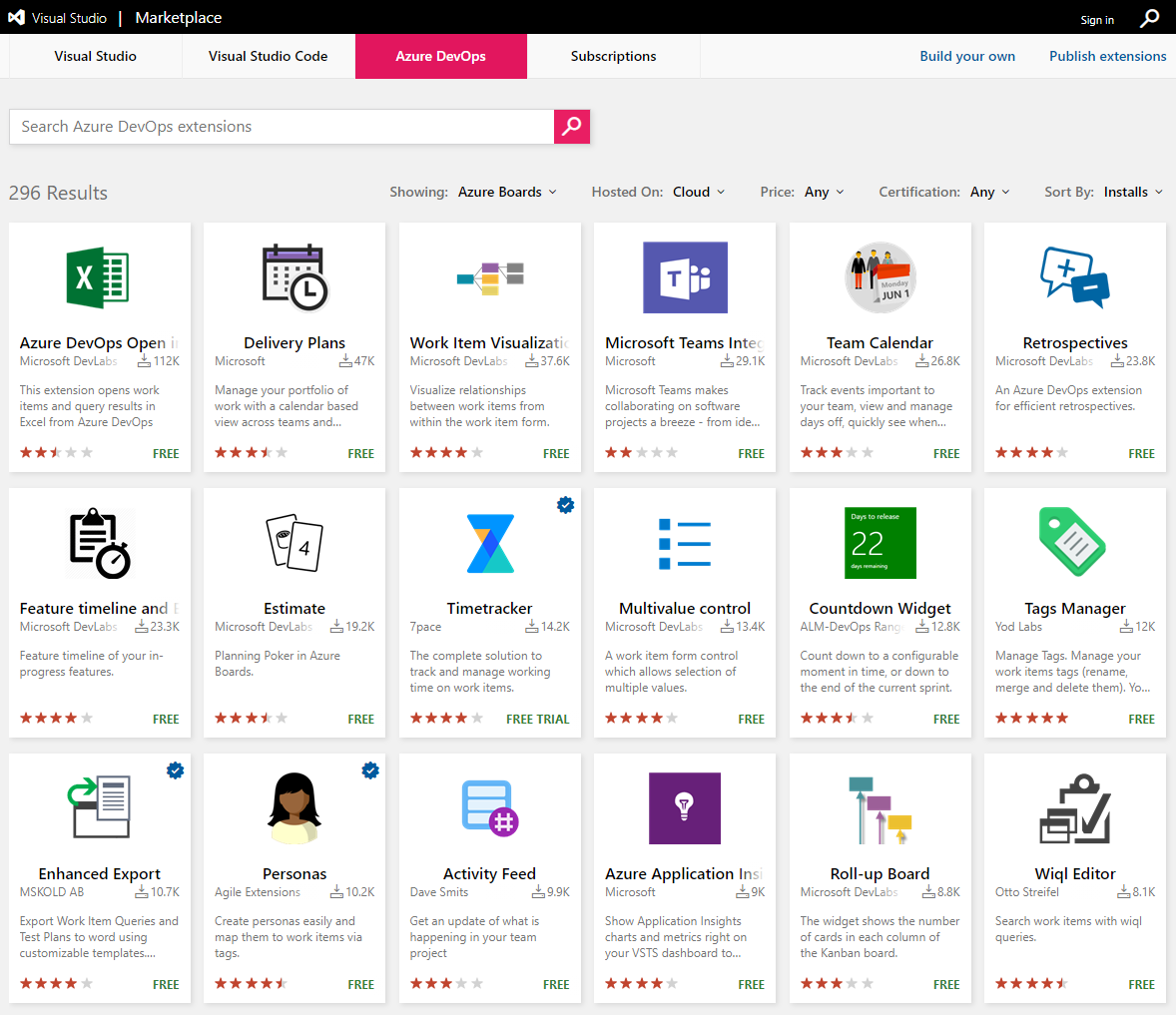Open the Roll-up Board title
The image size is (1176, 1015).
pyautogui.click(x=880, y=873)
